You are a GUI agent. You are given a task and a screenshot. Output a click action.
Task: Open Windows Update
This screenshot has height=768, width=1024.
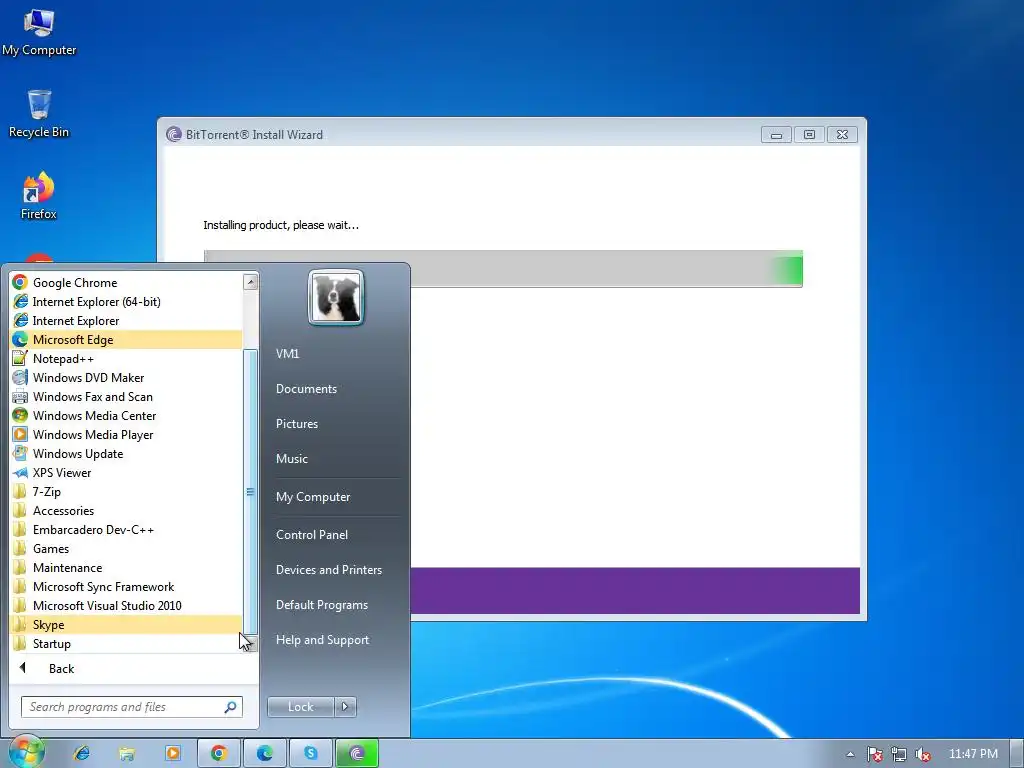pos(126,453)
